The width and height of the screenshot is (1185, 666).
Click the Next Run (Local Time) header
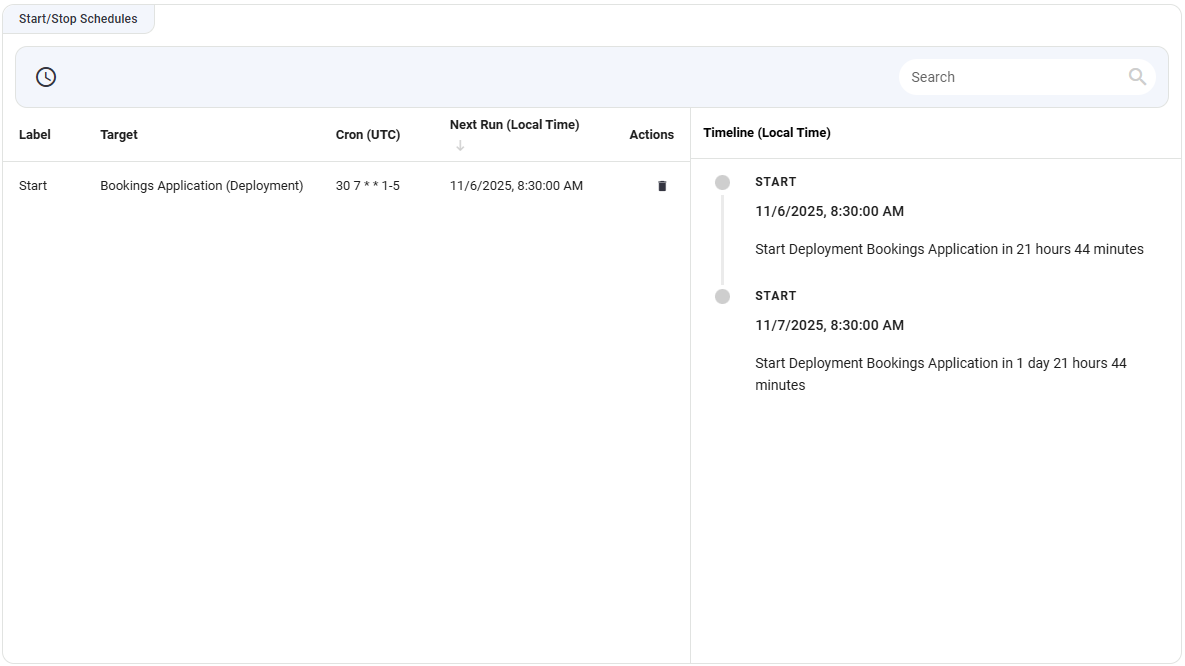click(514, 125)
